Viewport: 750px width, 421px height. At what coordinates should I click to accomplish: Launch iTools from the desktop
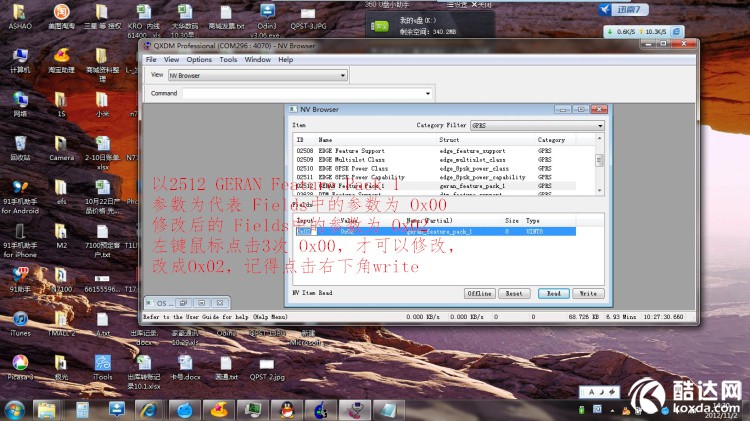click(102, 367)
